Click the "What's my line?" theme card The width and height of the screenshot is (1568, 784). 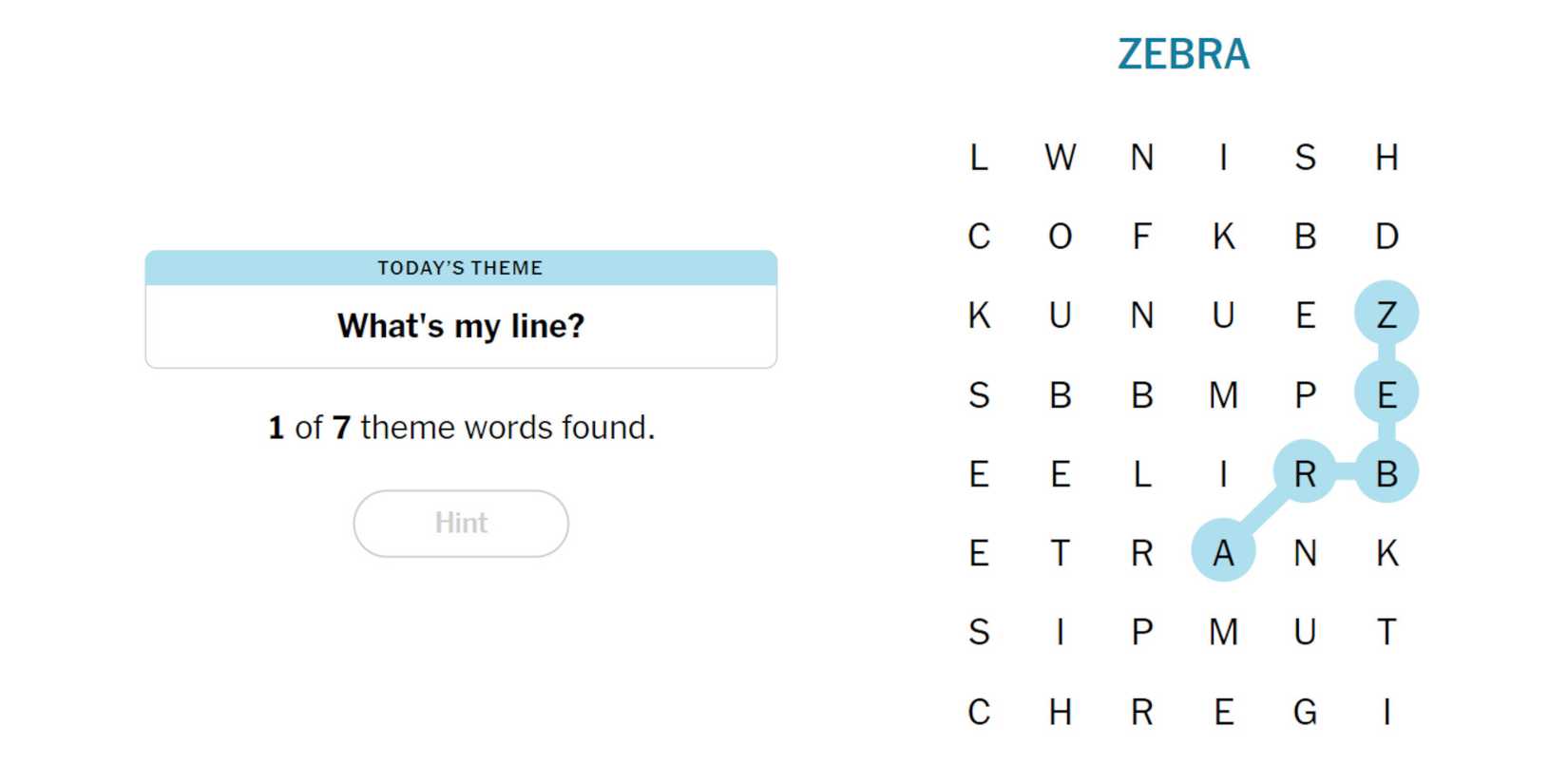click(x=461, y=310)
